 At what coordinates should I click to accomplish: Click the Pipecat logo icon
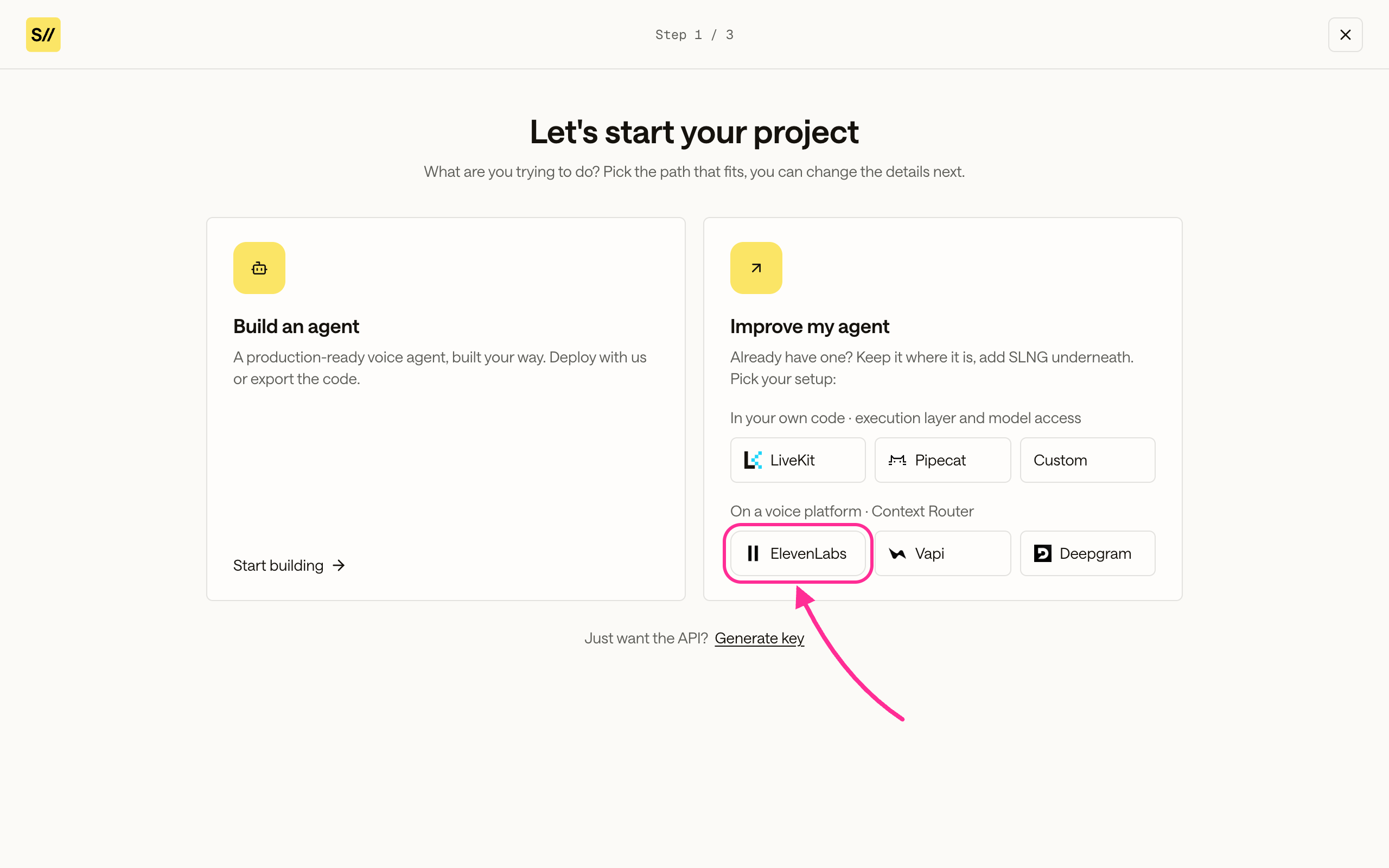[x=897, y=460]
